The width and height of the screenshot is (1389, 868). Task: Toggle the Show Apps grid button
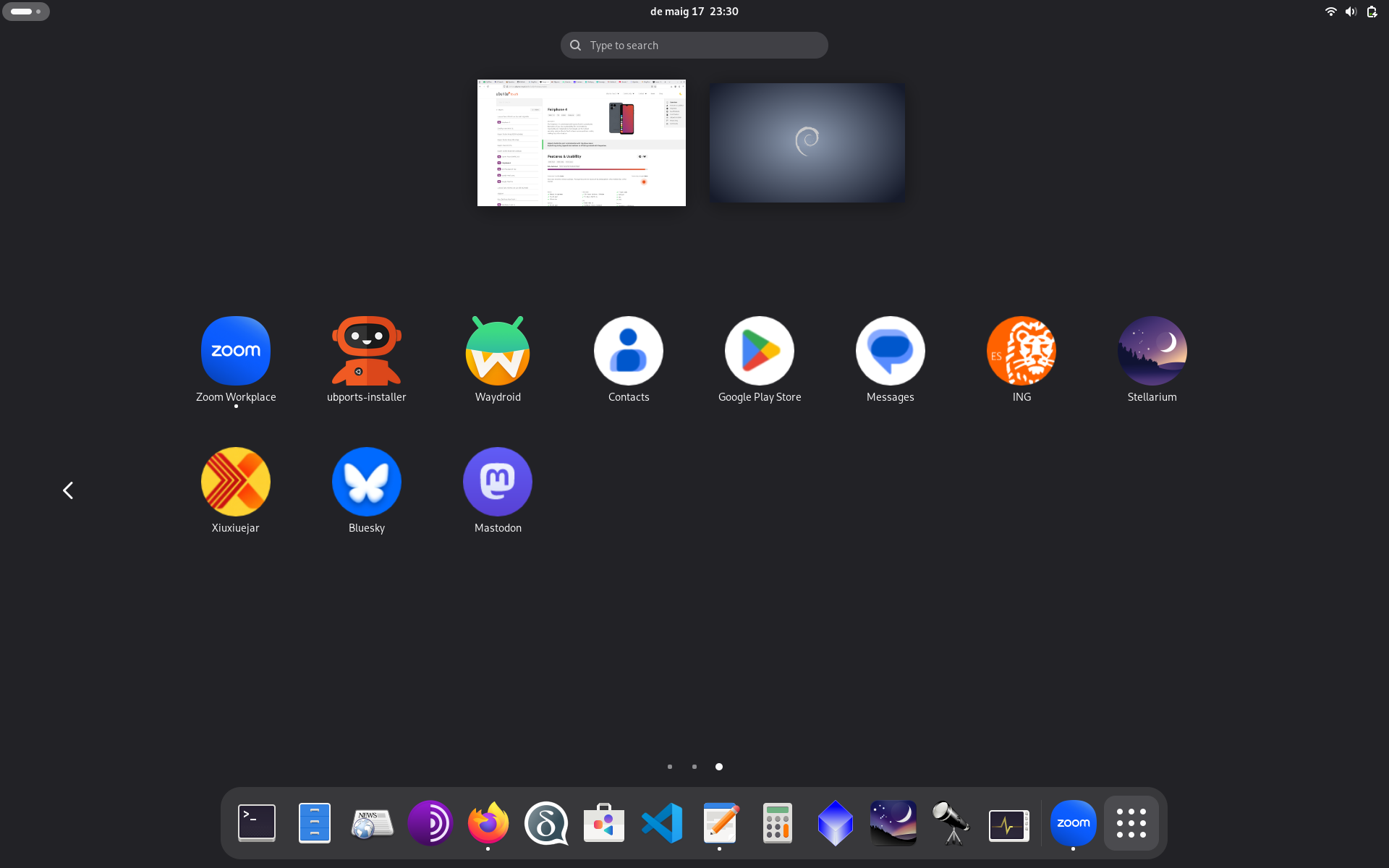(x=1131, y=823)
